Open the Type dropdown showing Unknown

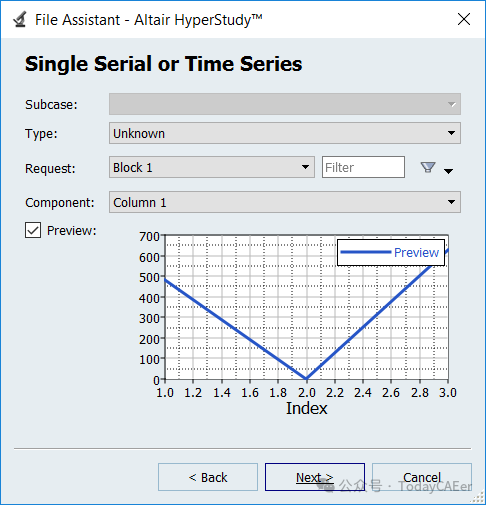coord(285,133)
